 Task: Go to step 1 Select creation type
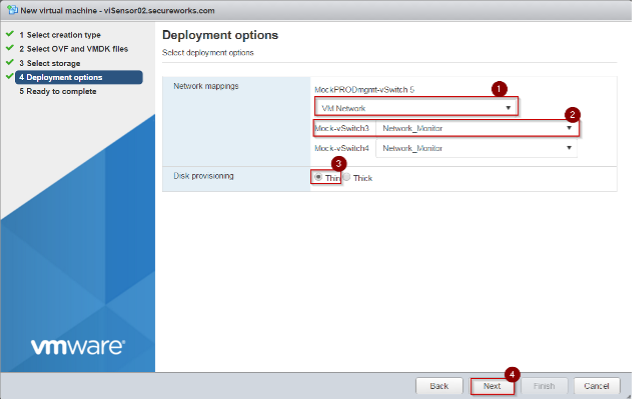(60, 35)
